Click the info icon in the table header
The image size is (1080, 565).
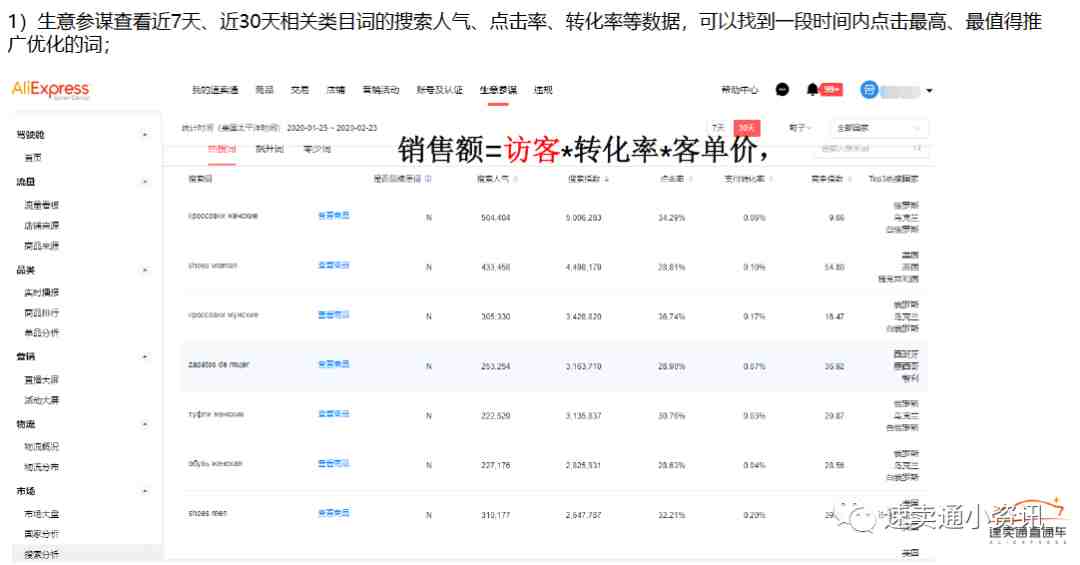(428, 179)
